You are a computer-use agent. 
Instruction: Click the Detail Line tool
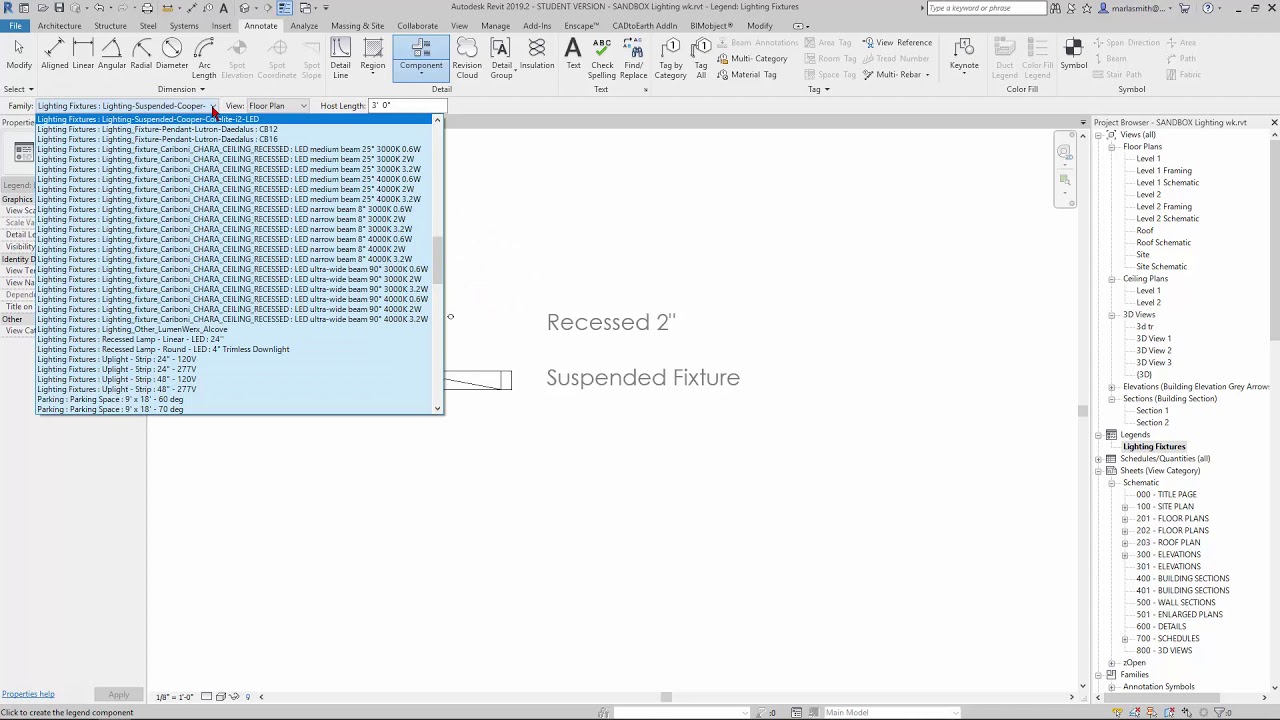point(341,58)
